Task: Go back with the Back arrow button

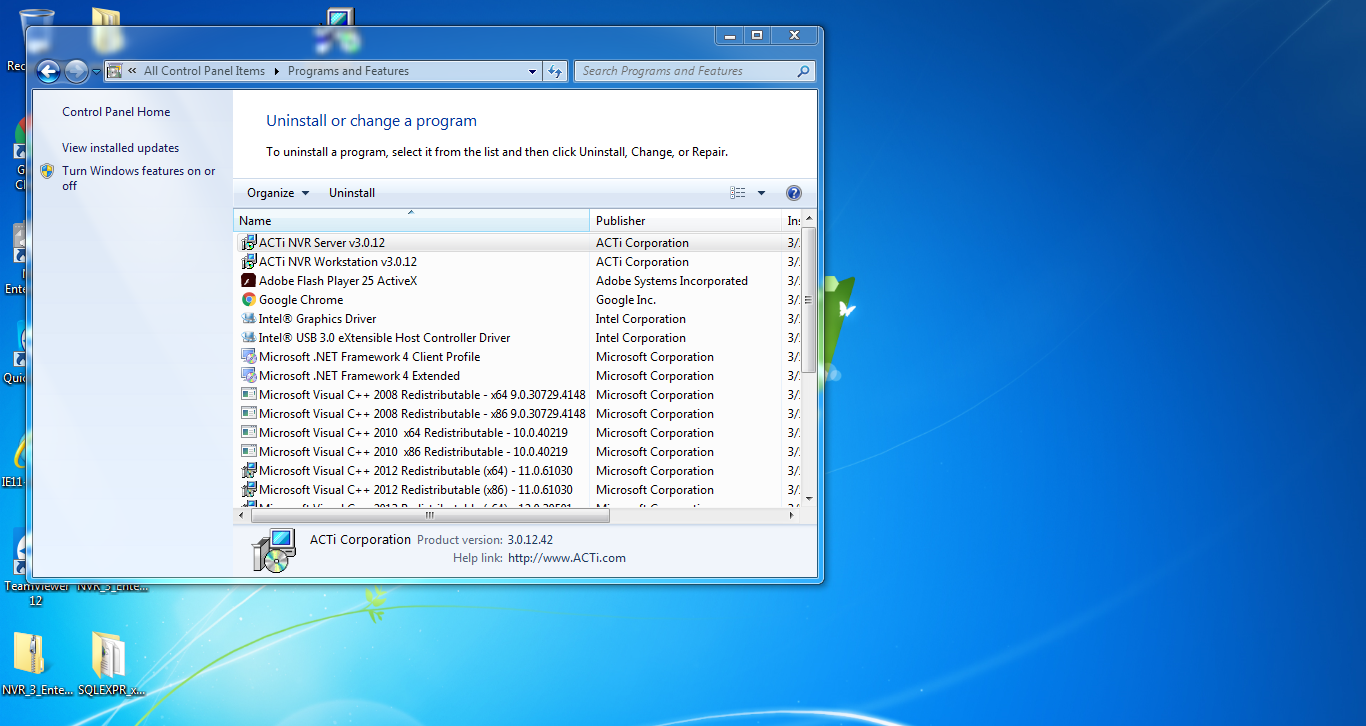Action: pyautogui.click(x=48, y=71)
